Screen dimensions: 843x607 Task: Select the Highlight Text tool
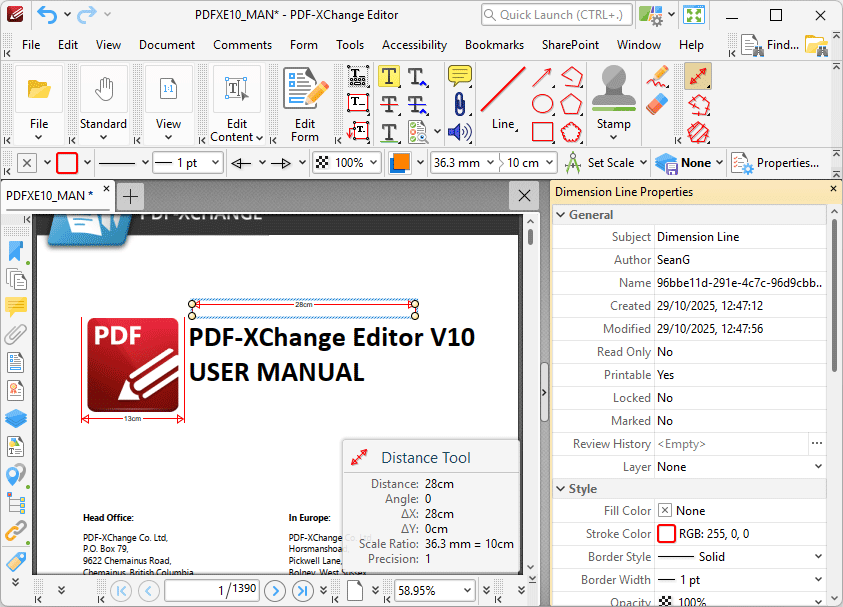coord(389,77)
